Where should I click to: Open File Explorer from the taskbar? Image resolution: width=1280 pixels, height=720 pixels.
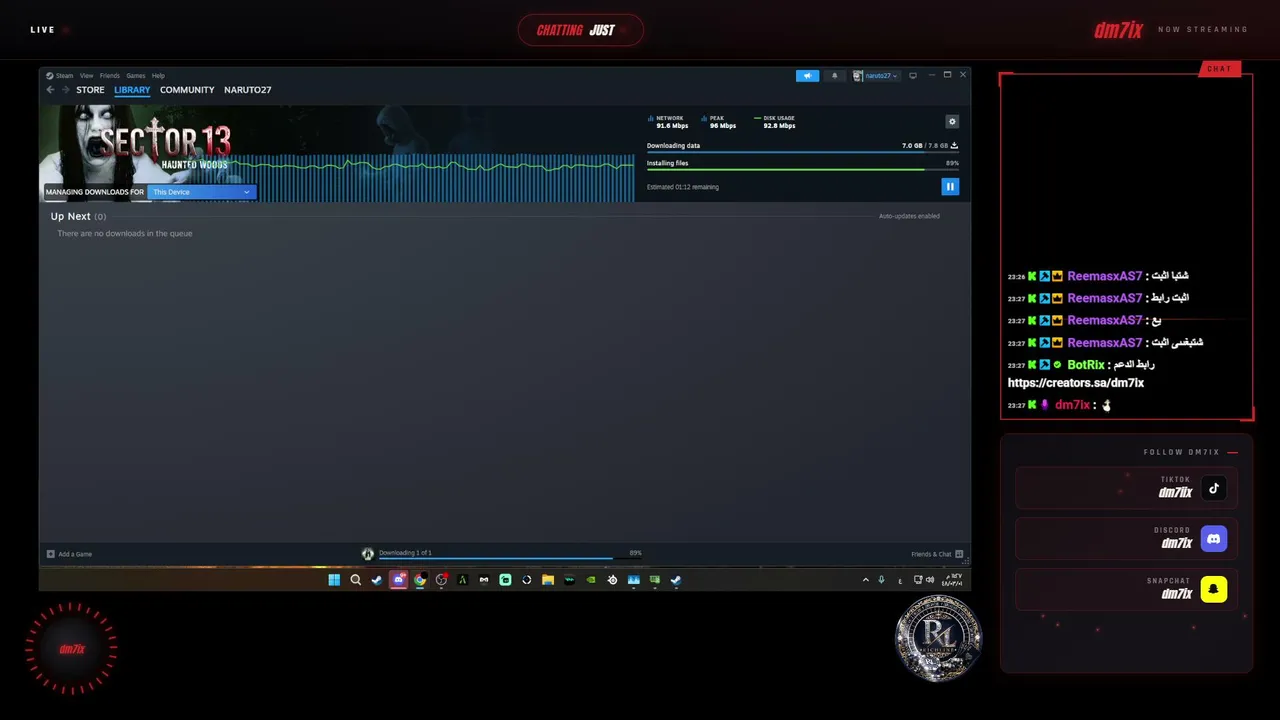[x=548, y=580]
